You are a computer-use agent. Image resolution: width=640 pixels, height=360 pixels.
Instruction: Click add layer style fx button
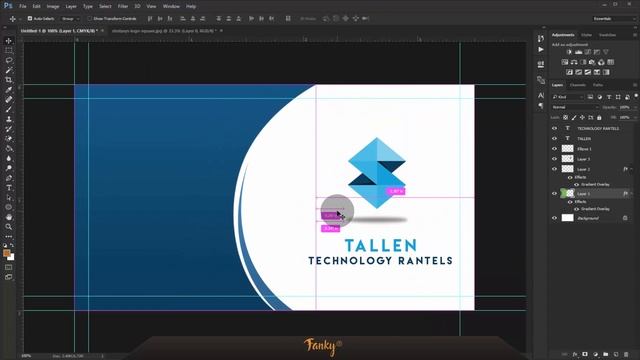pos(575,354)
